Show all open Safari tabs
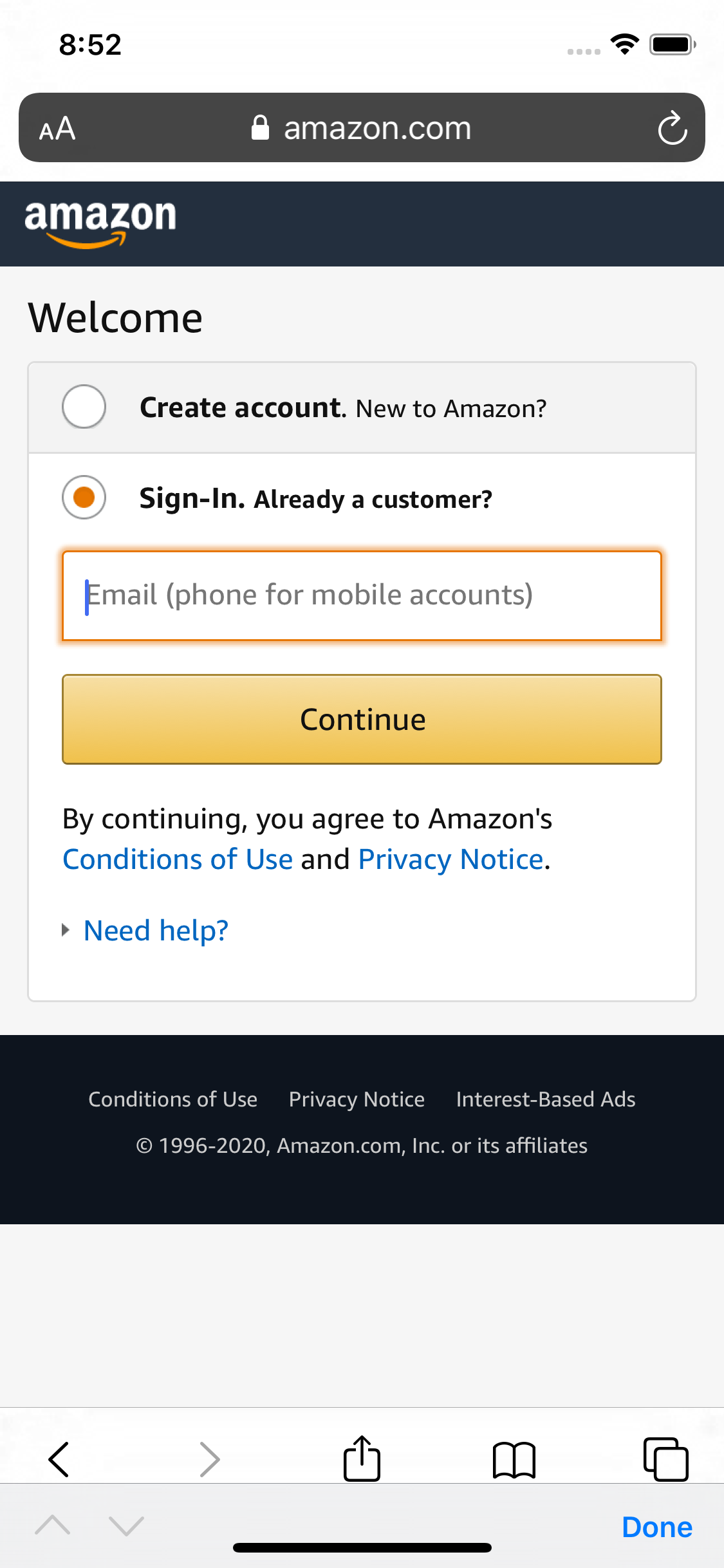 point(667,1459)
